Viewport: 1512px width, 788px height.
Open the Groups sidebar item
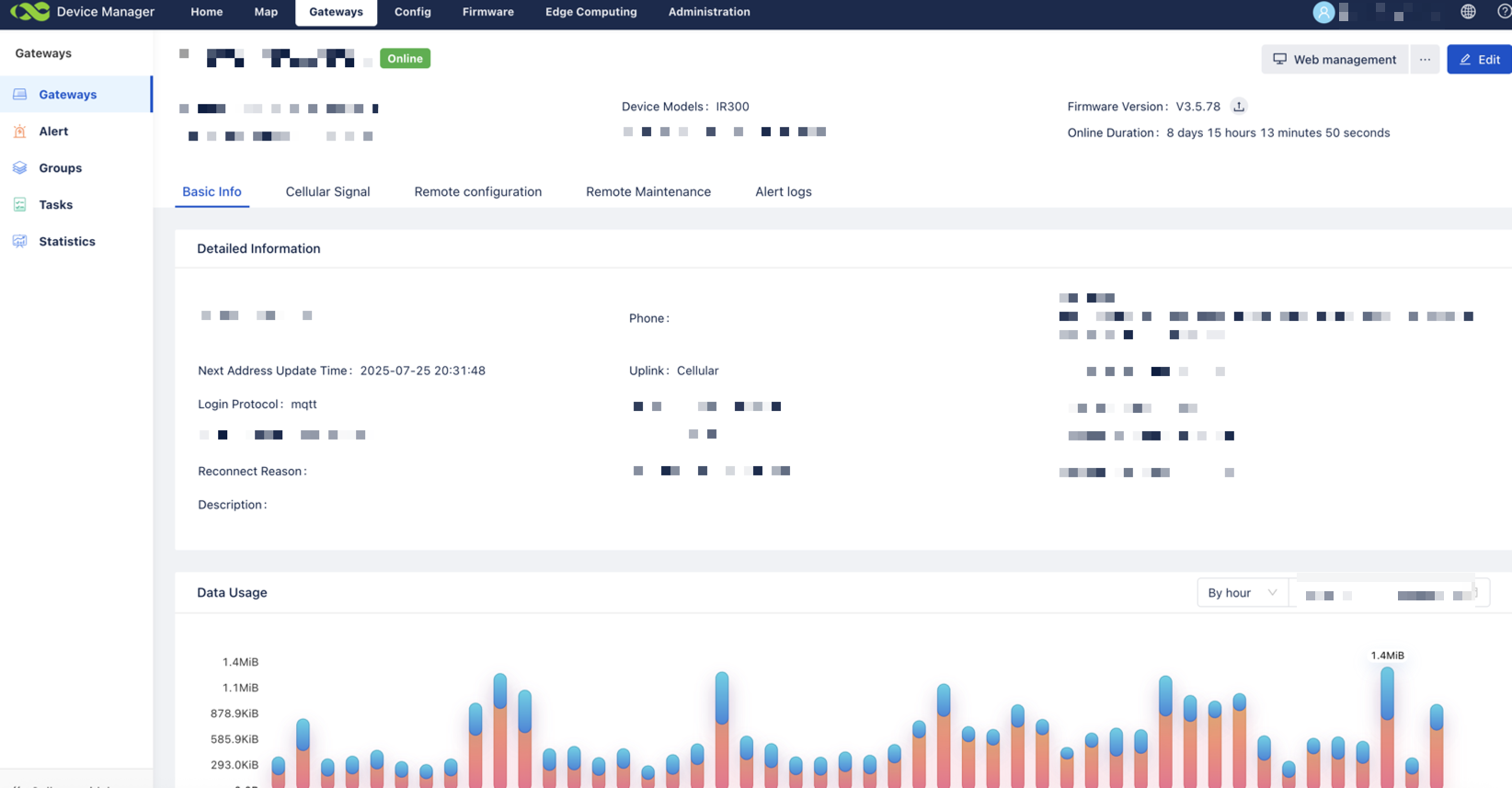[x=75, y=167]
